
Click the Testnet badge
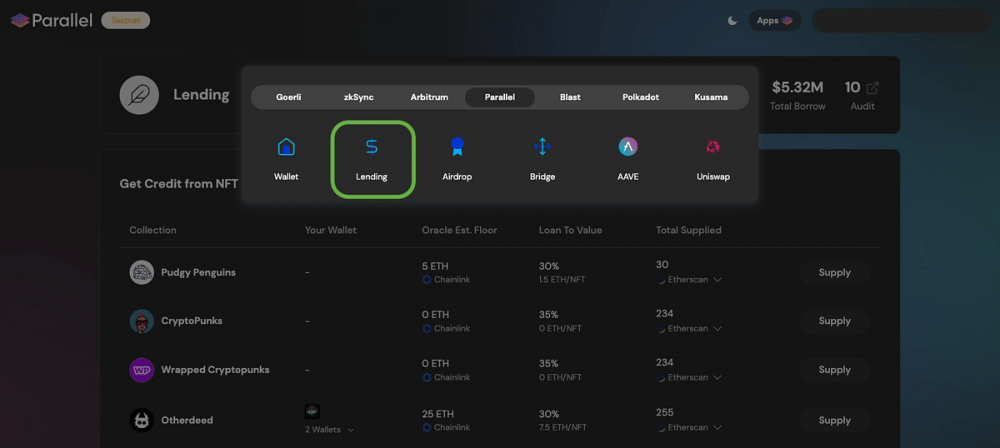click(x=126, y=20)
